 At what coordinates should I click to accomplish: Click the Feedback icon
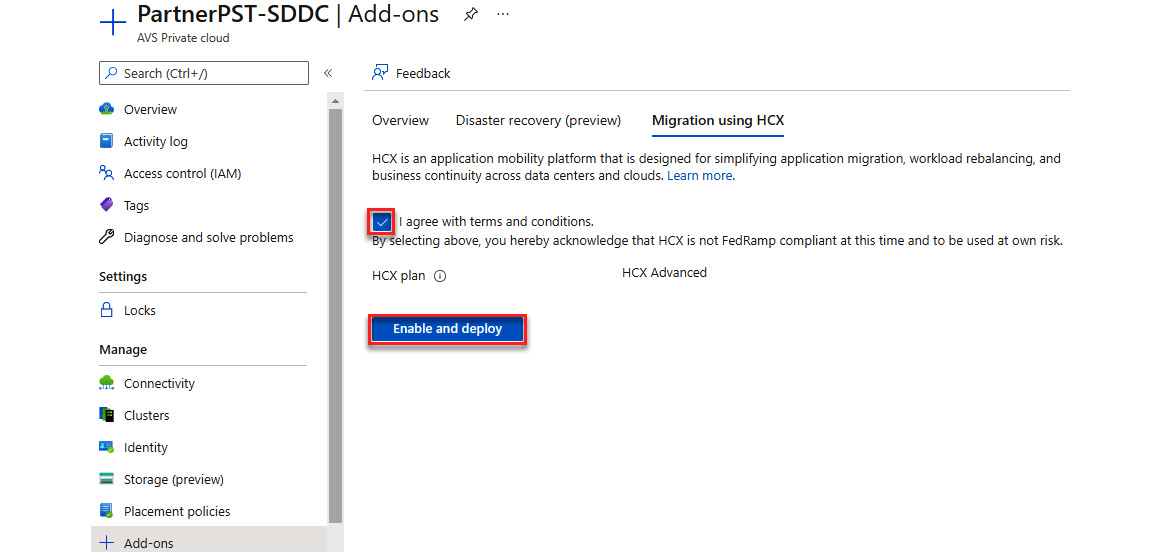click(380, 73)
